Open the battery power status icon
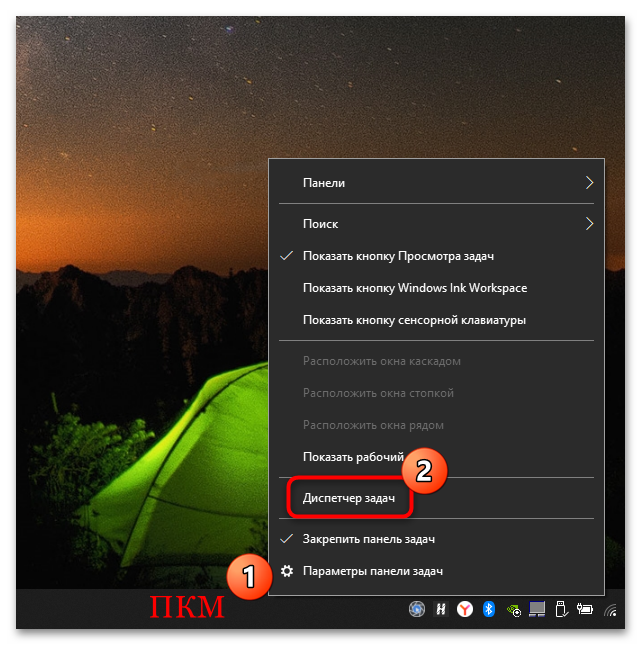 [585, 608]
